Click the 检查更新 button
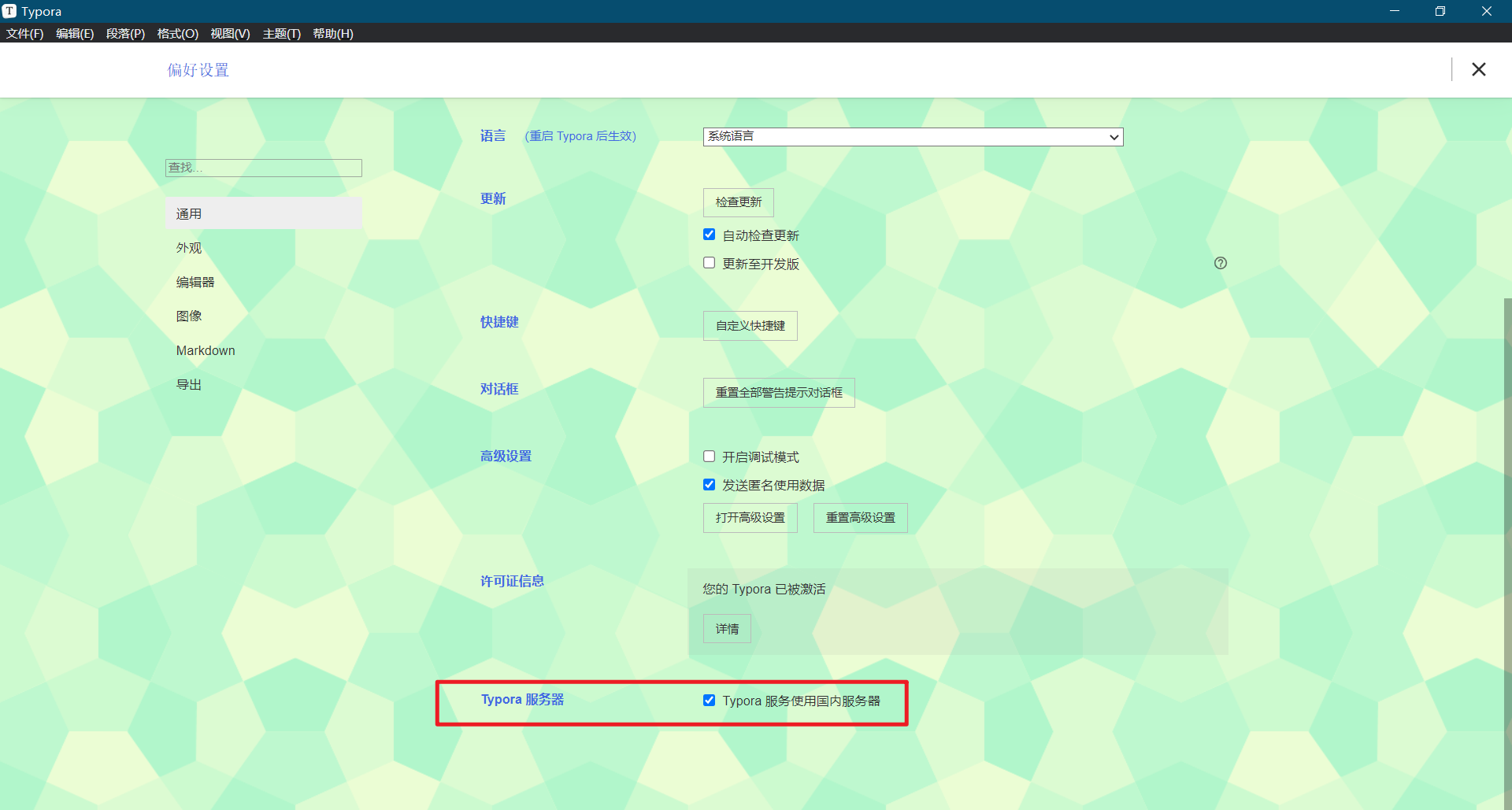The height and width of the screenshot is (810, 1512). (x=739, y=202)
